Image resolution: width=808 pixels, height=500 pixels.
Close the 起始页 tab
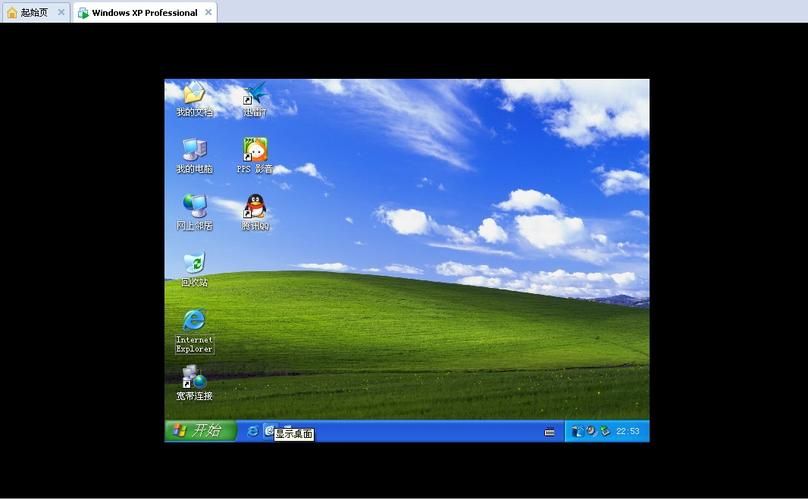tap(61, 12)
